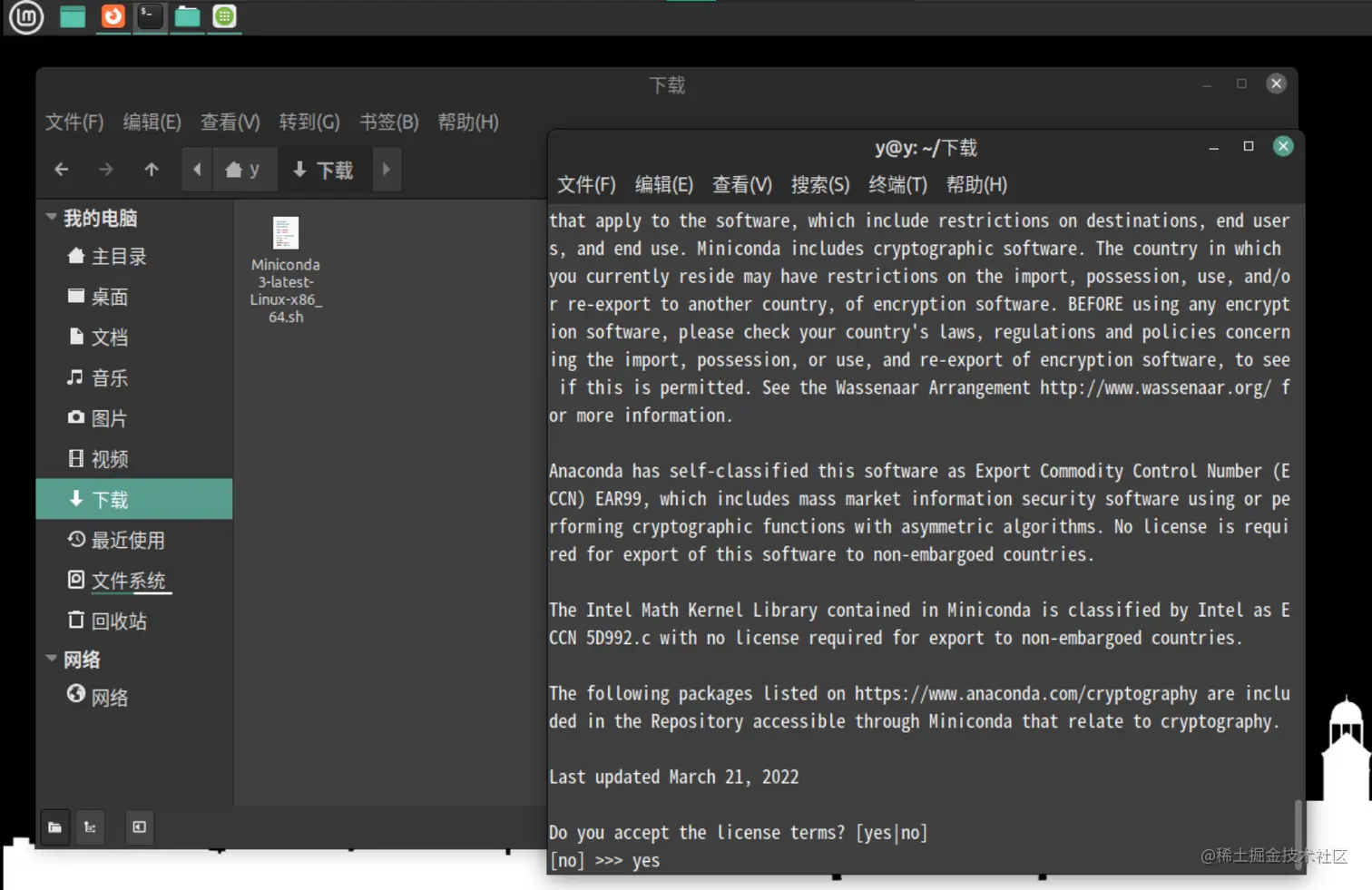This screenshot has width=1372, height=890.
Task: Launch Firefox from the panel
Action: pos(113,16)
